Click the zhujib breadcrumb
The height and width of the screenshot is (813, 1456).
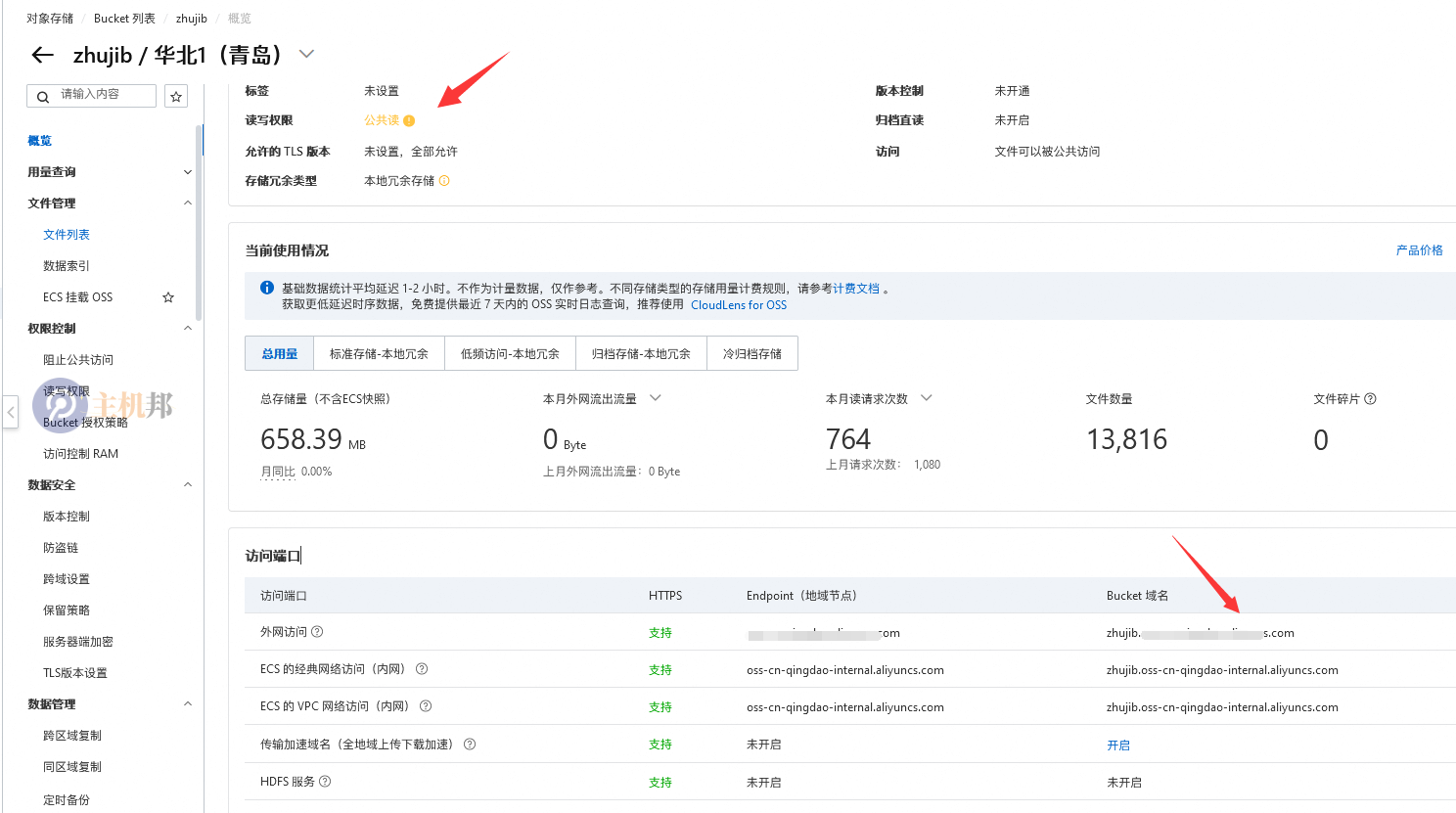(x=192, y=19)
